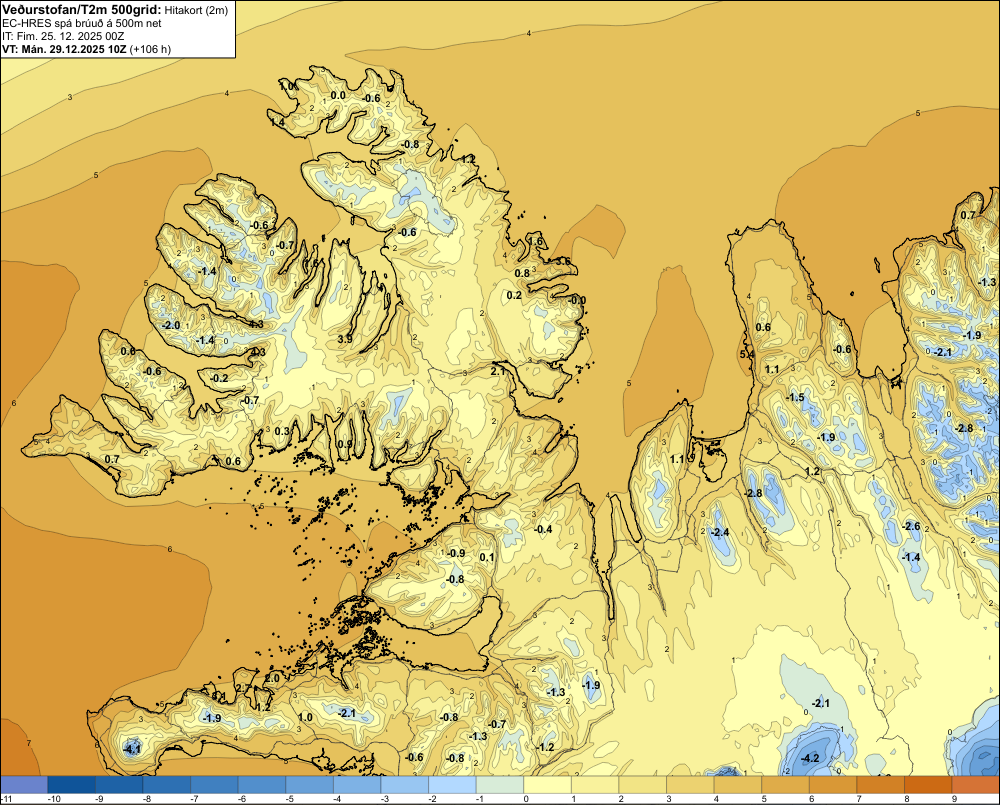Click valid time "VT: Mán. 29.12.2025 10Z"

(x=64, y=49)
